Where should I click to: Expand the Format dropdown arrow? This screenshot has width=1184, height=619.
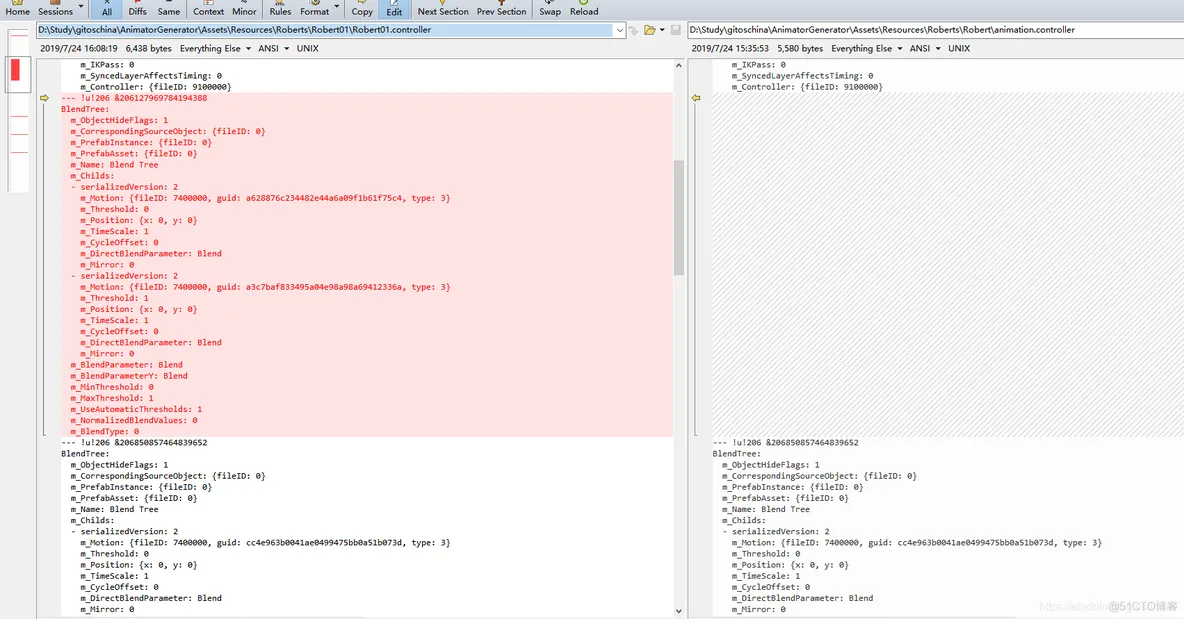pyautogui.click(x=337, y=7)
